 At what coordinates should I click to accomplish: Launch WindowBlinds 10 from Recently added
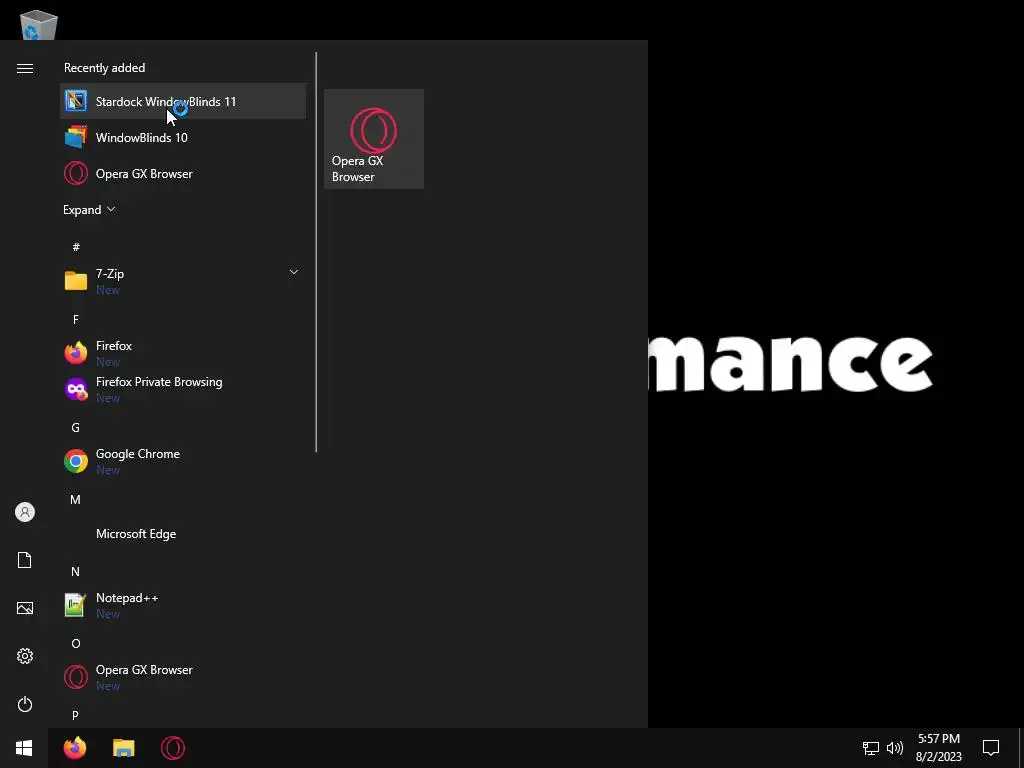(183, 137)
